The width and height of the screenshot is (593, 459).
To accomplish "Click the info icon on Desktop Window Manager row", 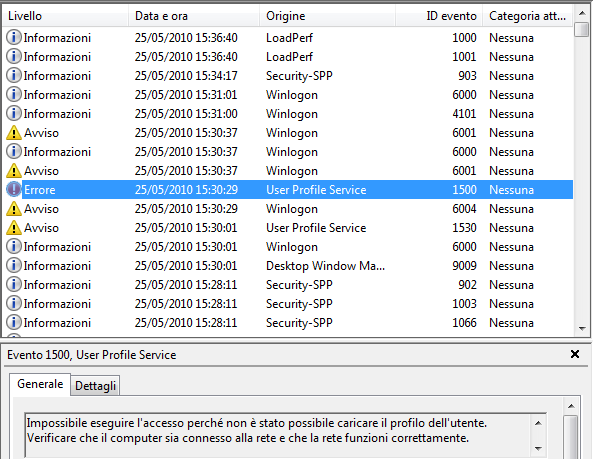I will pyautogui.click(x=14, y=265).
